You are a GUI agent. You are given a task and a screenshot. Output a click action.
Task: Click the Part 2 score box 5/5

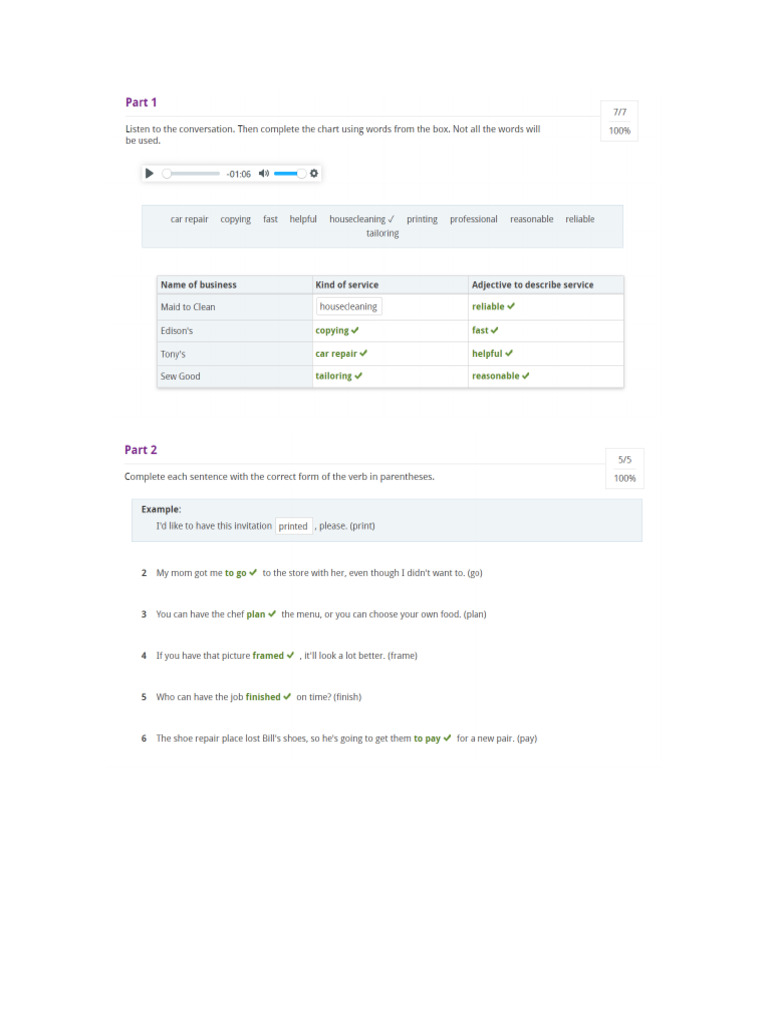pos(624,460)
